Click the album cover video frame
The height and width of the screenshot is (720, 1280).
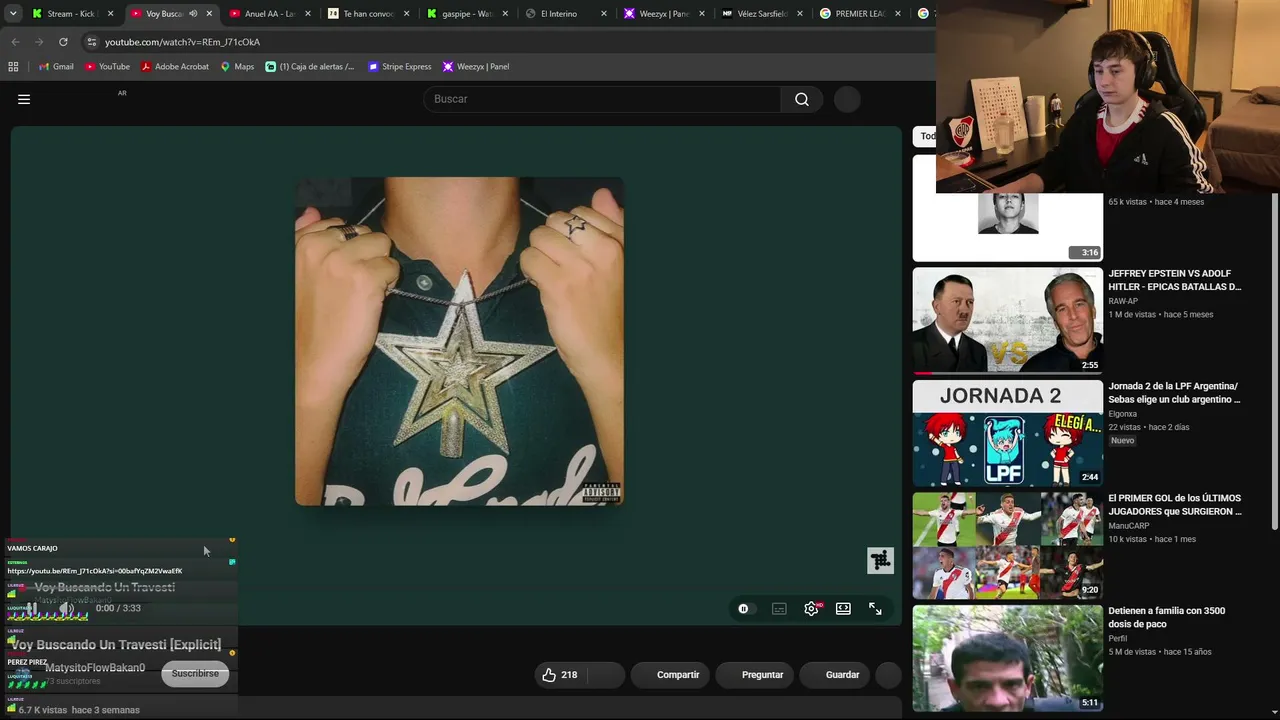tap(459, 341)
